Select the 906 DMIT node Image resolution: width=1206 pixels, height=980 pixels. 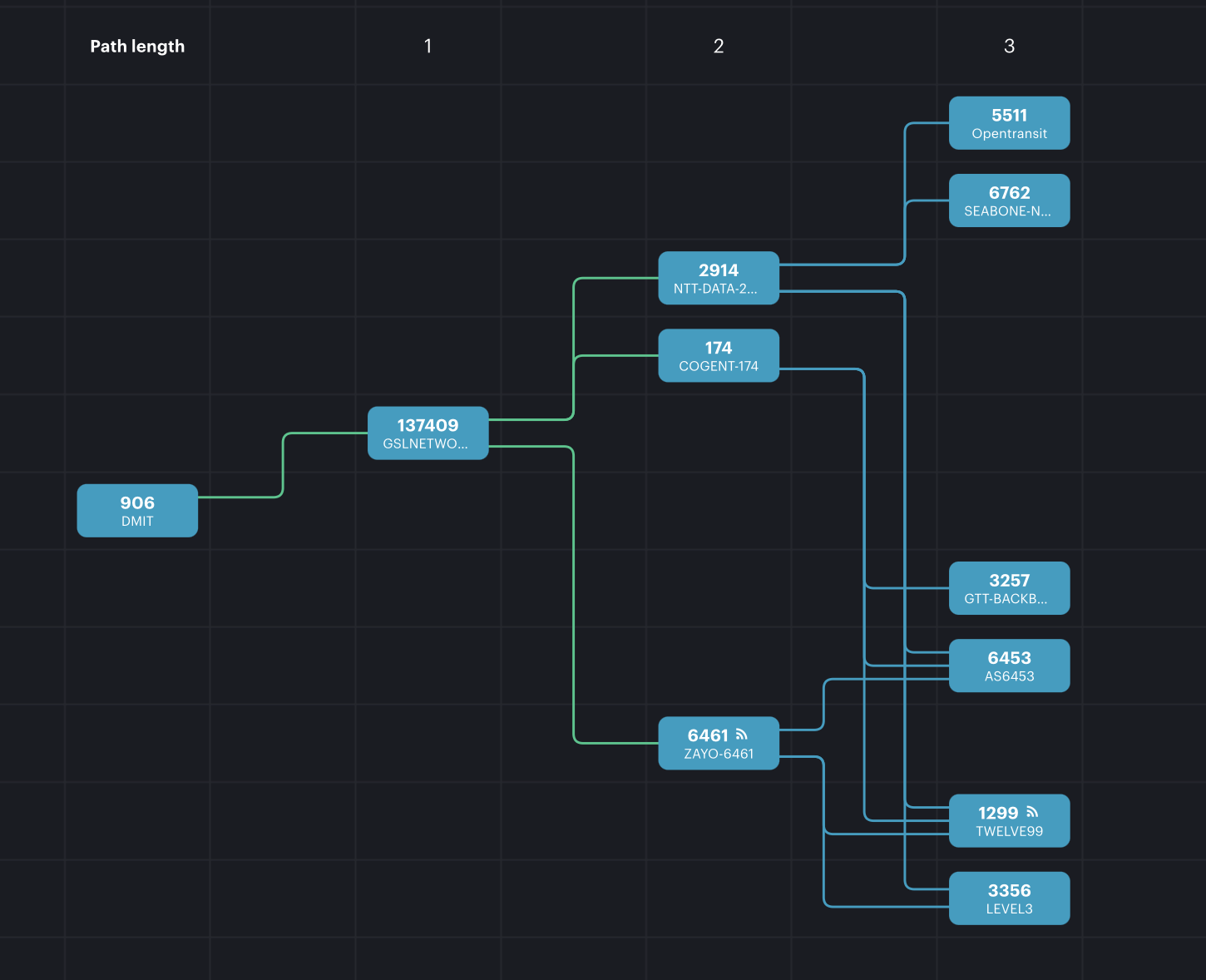point(137,511)
